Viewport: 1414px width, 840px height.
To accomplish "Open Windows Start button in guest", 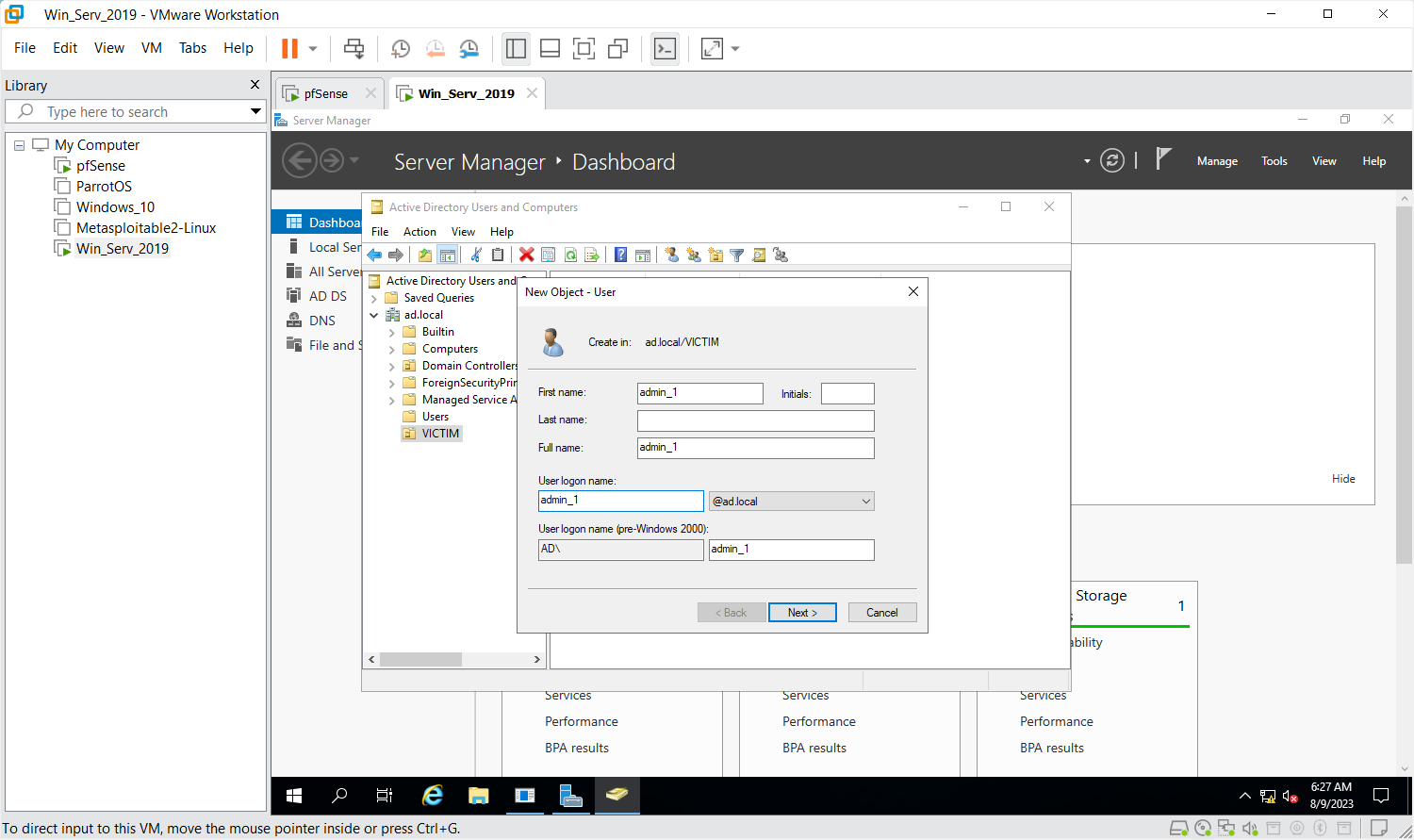I will click(294, 796).
